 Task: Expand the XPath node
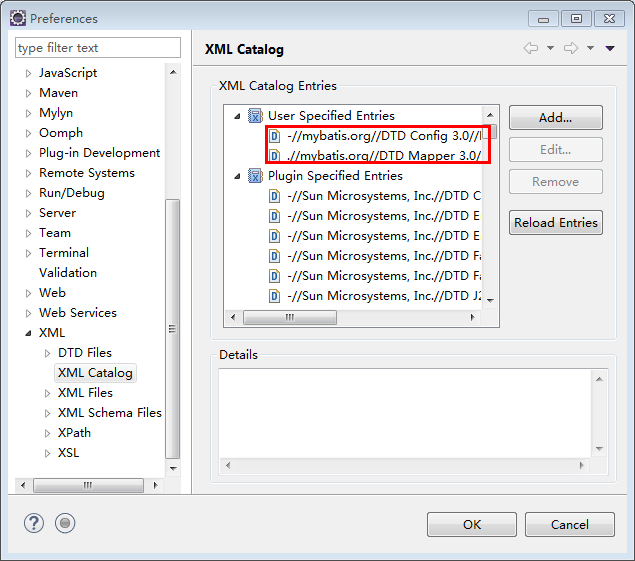pos(47,433)
